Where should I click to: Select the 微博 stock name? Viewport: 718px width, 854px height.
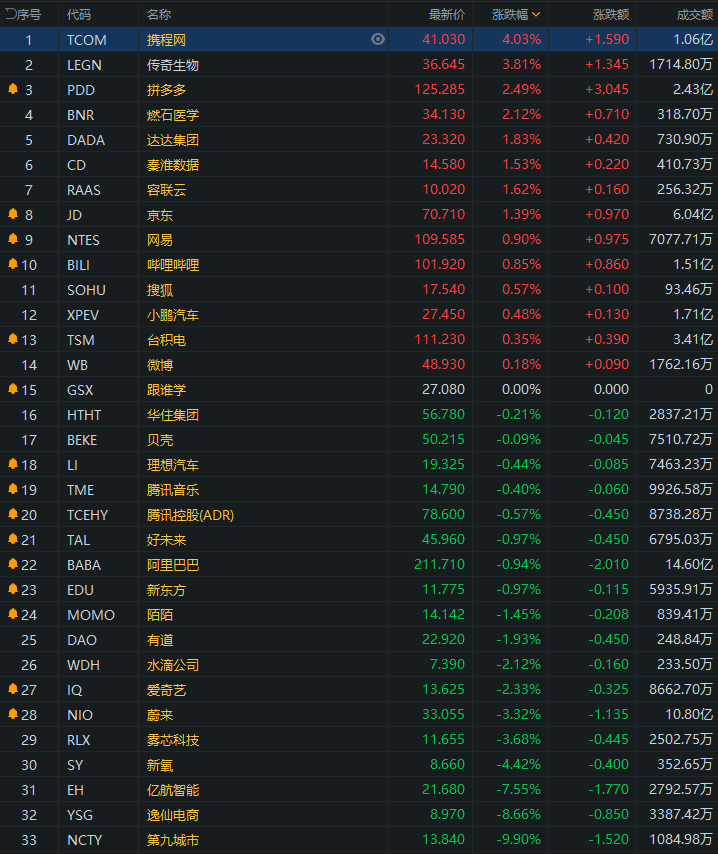click(160, 365)
